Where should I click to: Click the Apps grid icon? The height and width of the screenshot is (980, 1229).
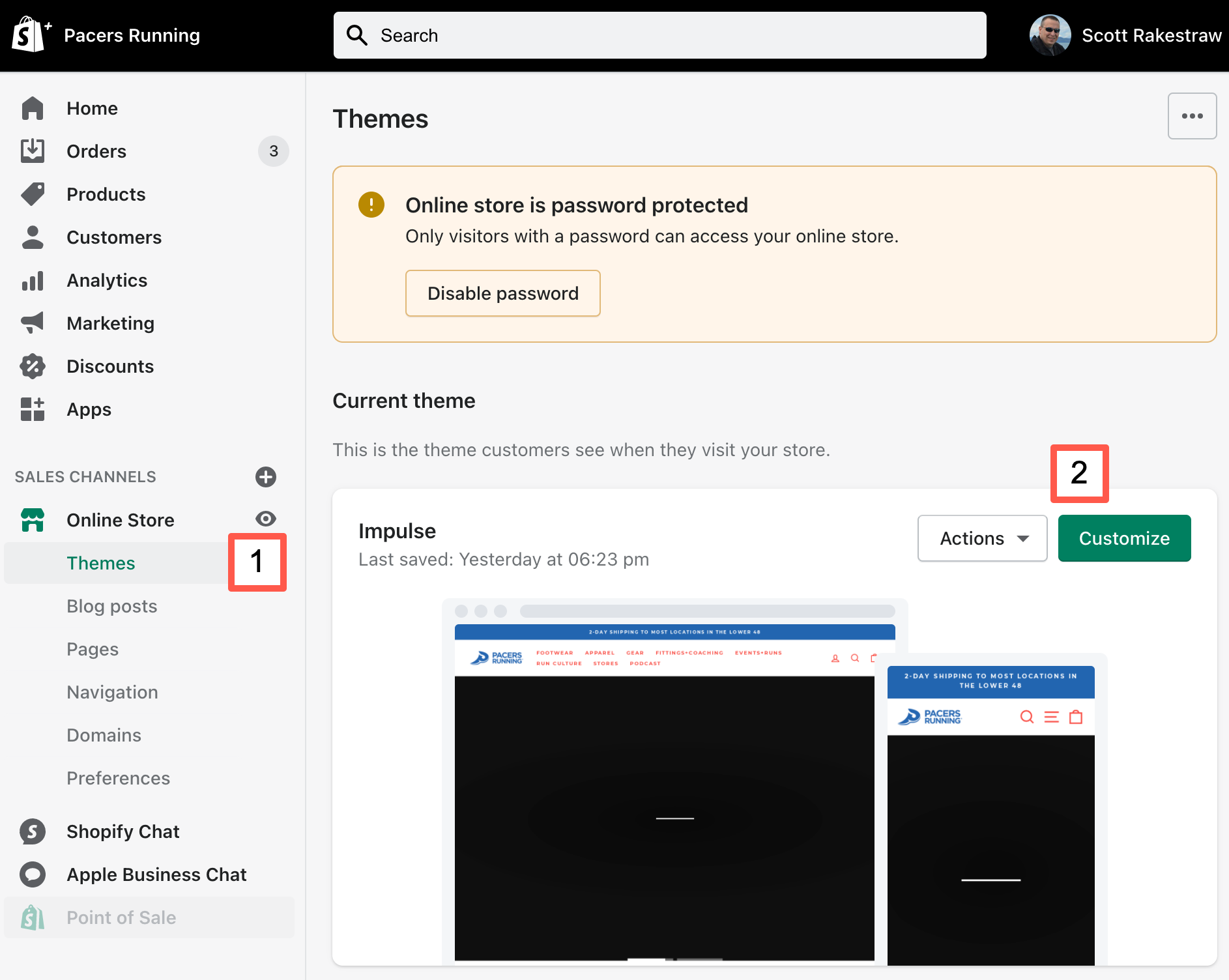point(33,409)
